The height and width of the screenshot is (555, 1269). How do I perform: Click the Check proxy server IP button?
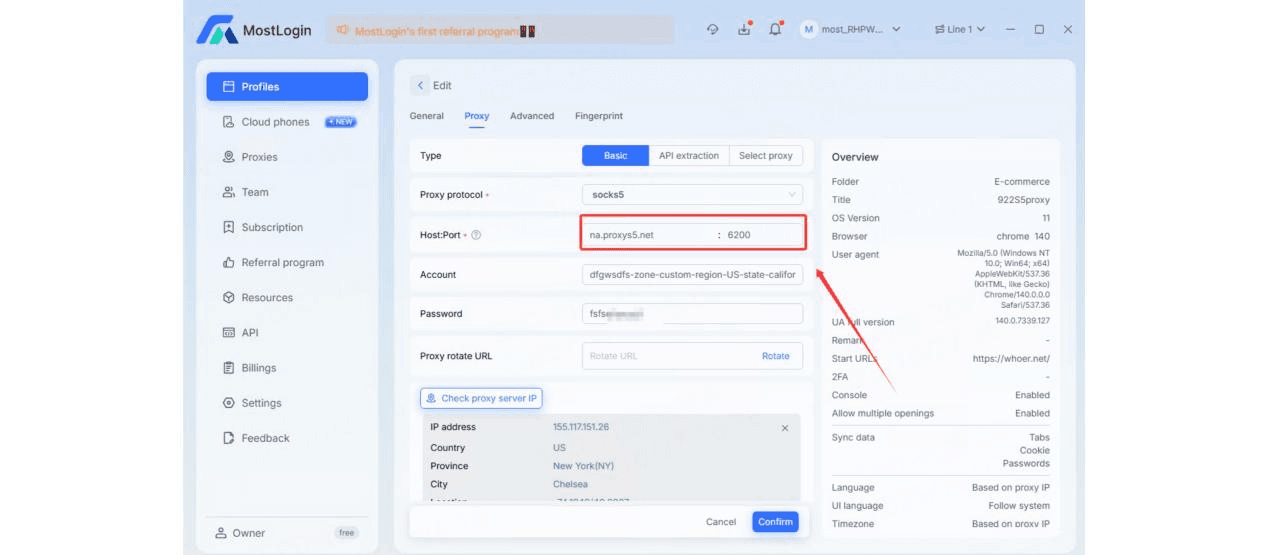pos(481,398)
